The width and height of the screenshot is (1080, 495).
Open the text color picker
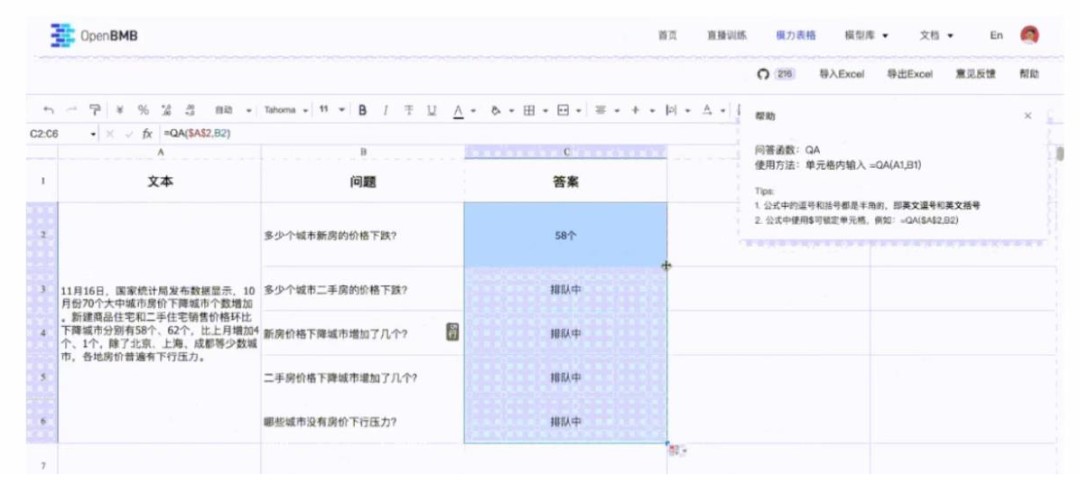pyautogui.click(x=458, y=110)
